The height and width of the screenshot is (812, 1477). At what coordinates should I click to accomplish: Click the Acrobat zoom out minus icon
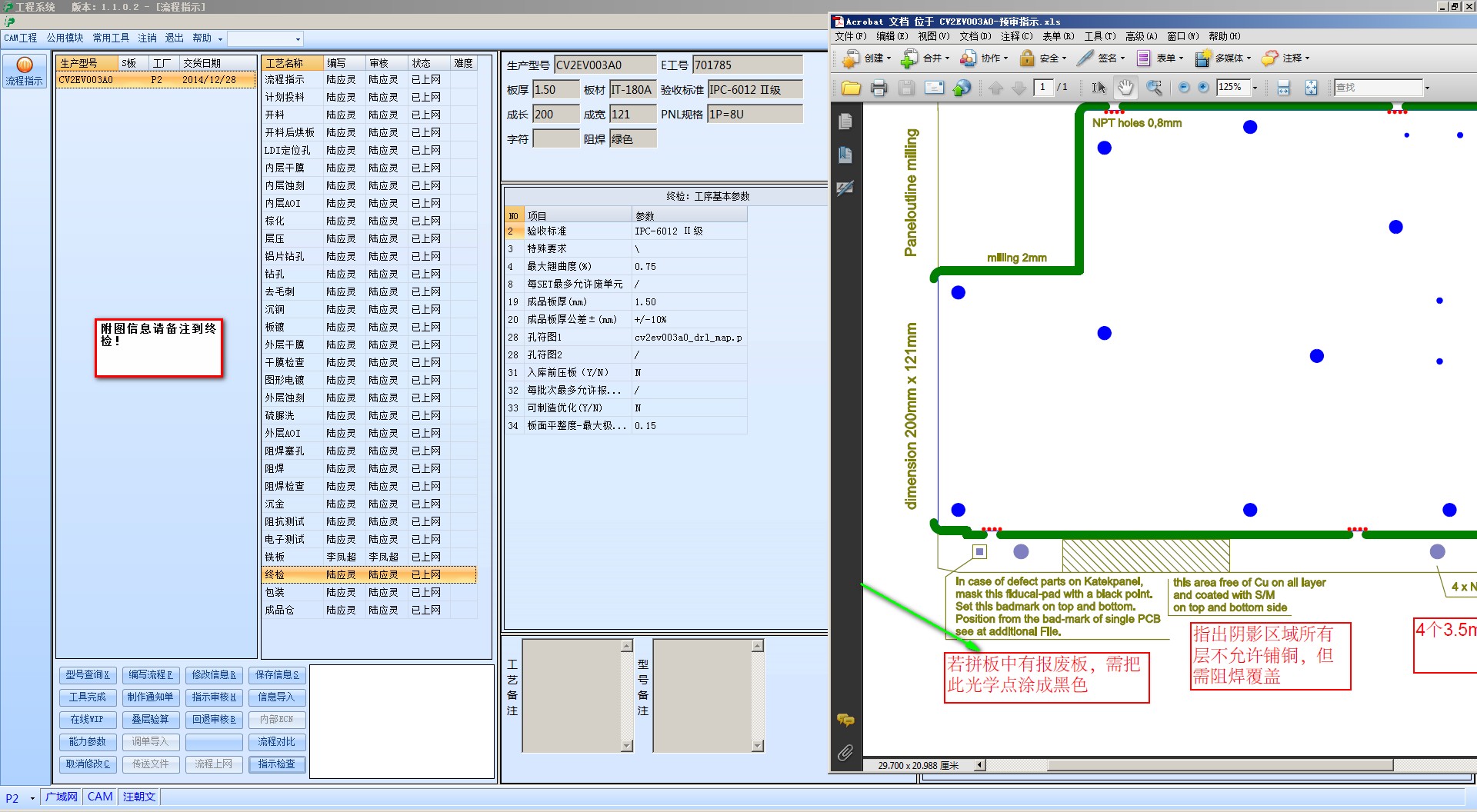tap(1184, 88)
